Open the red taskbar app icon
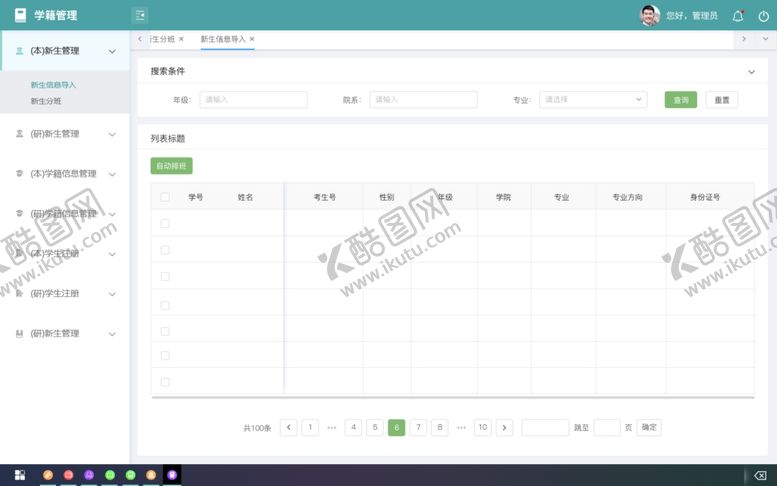Image resolution: width=777 pixels, height=486 pixels. click(x=68, y=475)
